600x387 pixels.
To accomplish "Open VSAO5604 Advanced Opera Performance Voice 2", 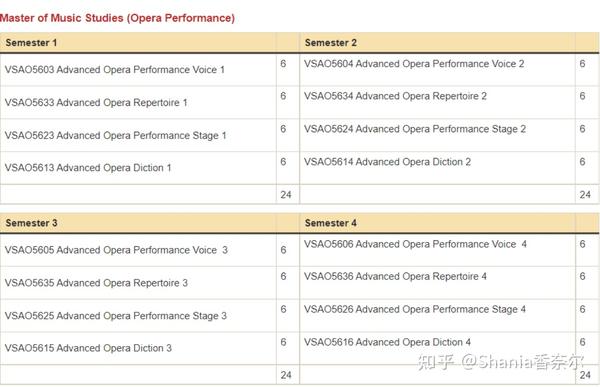I will [x=414, y=64].
